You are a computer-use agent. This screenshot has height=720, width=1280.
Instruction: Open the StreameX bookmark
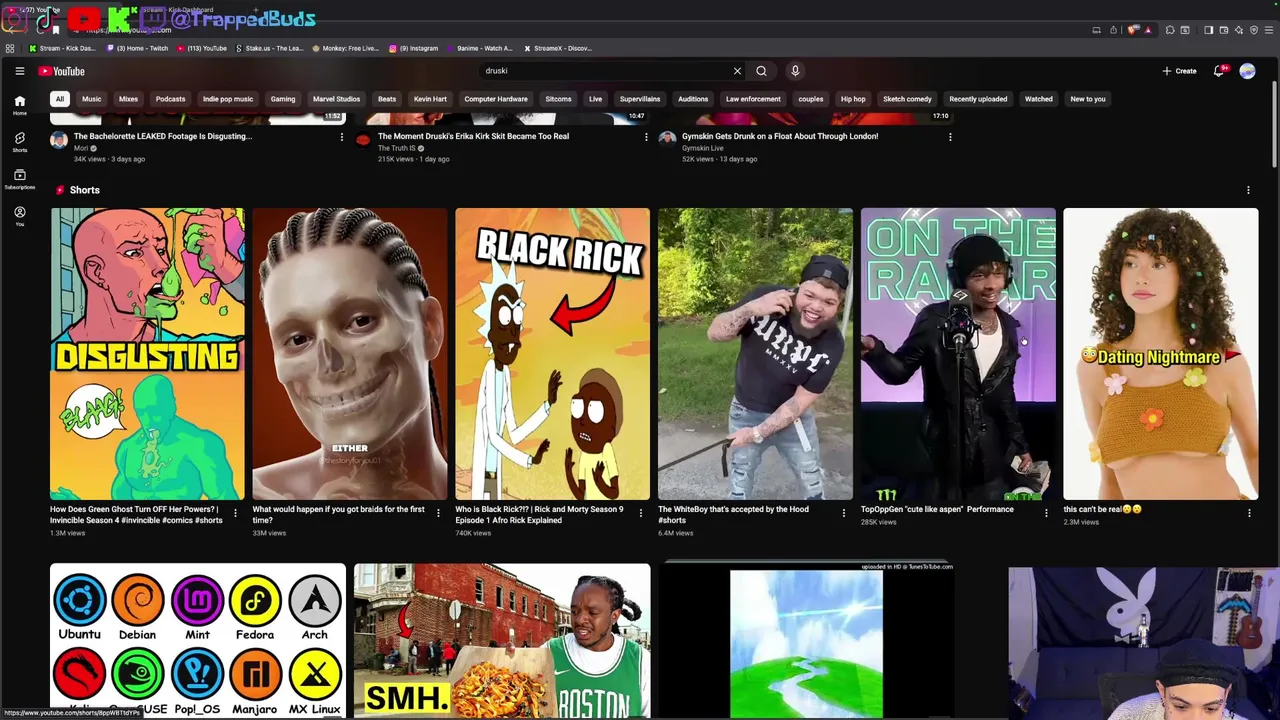tap(558, 48)
